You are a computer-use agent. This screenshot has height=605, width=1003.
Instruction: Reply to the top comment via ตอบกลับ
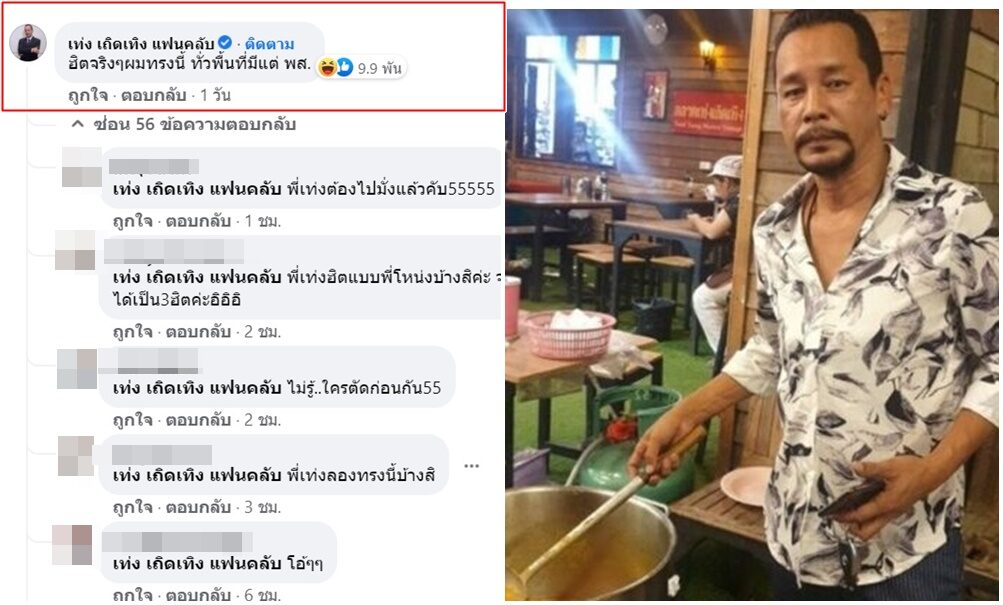pos(154,95)
